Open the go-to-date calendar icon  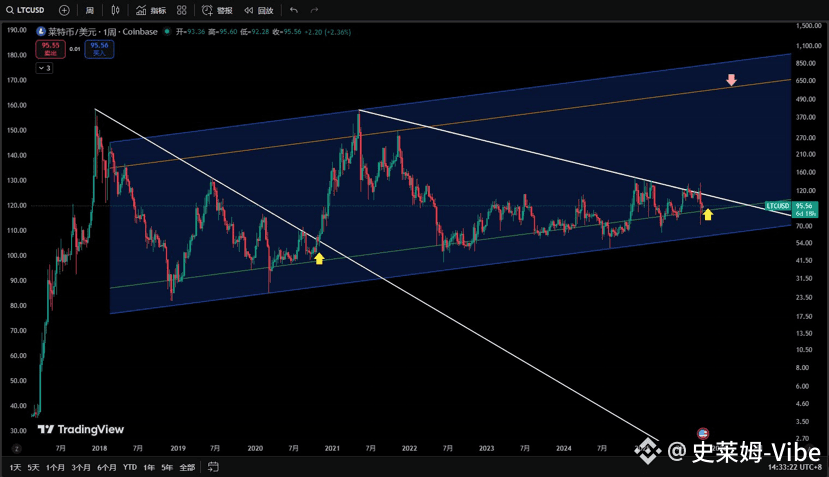[x=213, y=467]
